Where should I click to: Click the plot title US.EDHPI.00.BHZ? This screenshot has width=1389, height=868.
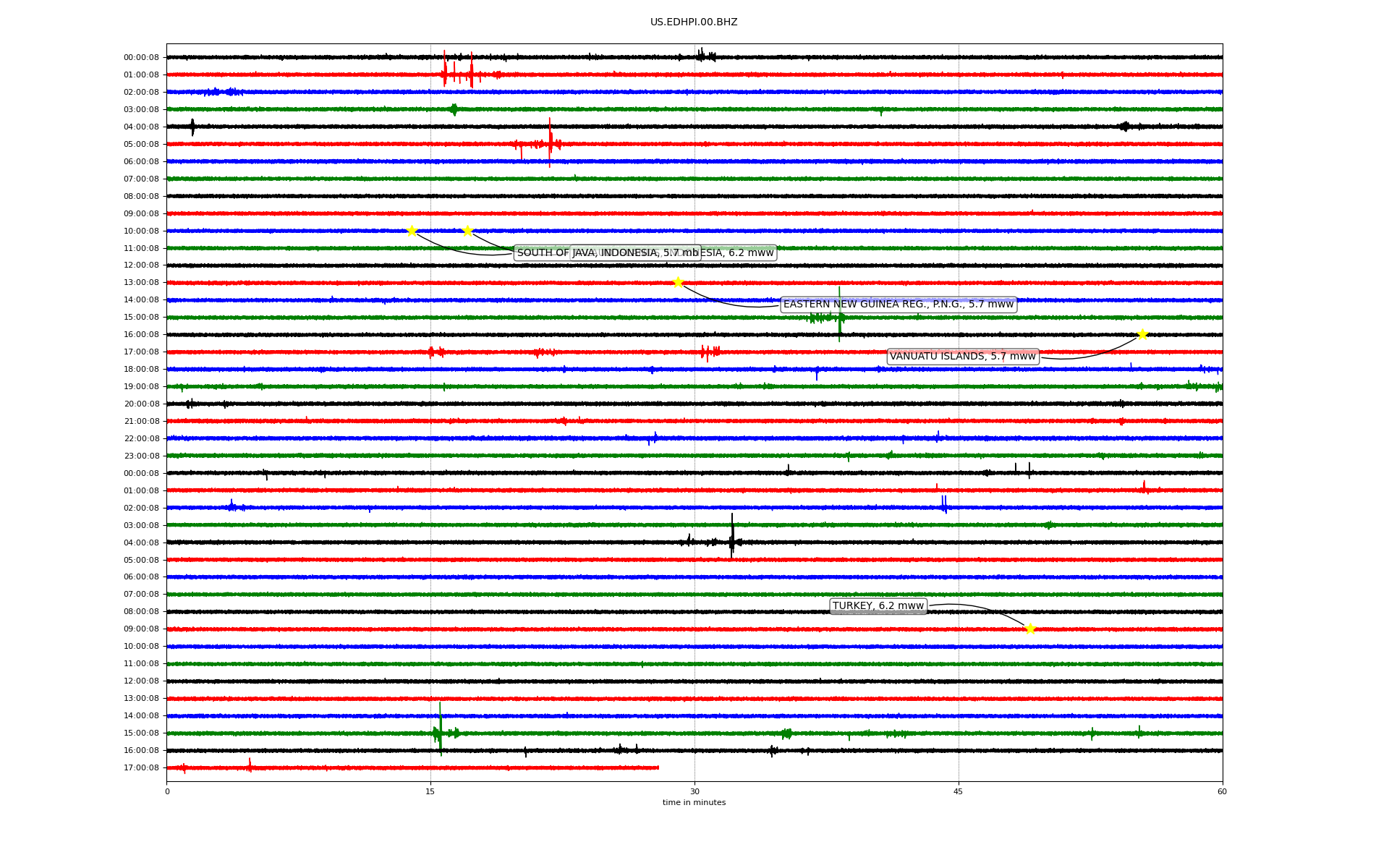(x=694, y=22)
